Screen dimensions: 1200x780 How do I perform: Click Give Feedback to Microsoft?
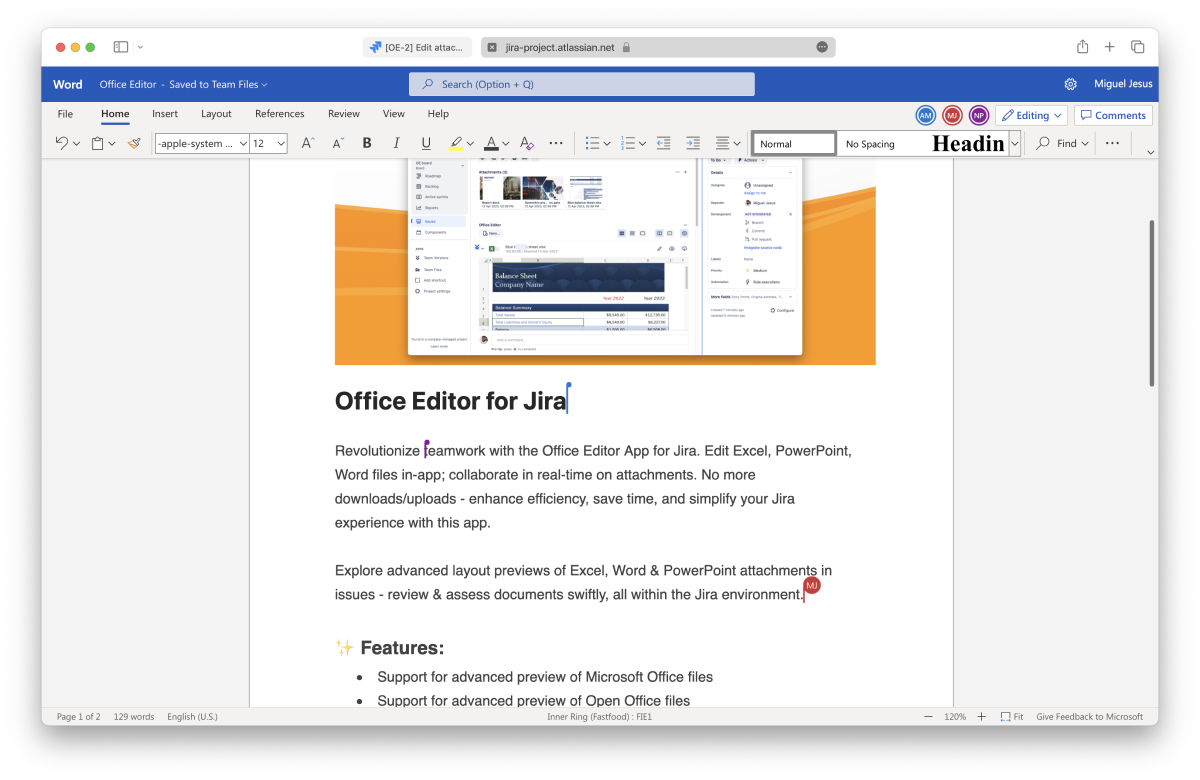(1089, 717)
